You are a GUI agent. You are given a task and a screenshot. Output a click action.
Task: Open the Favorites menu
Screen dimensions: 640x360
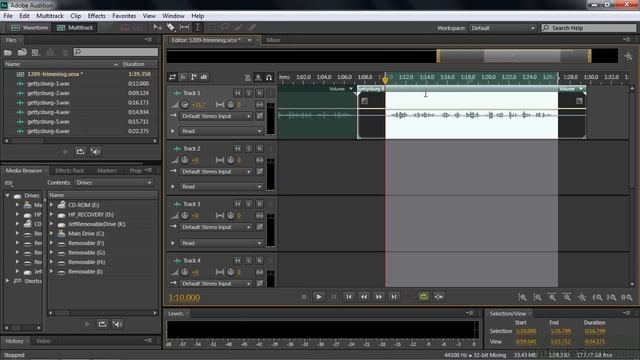[x=124, y=16]
